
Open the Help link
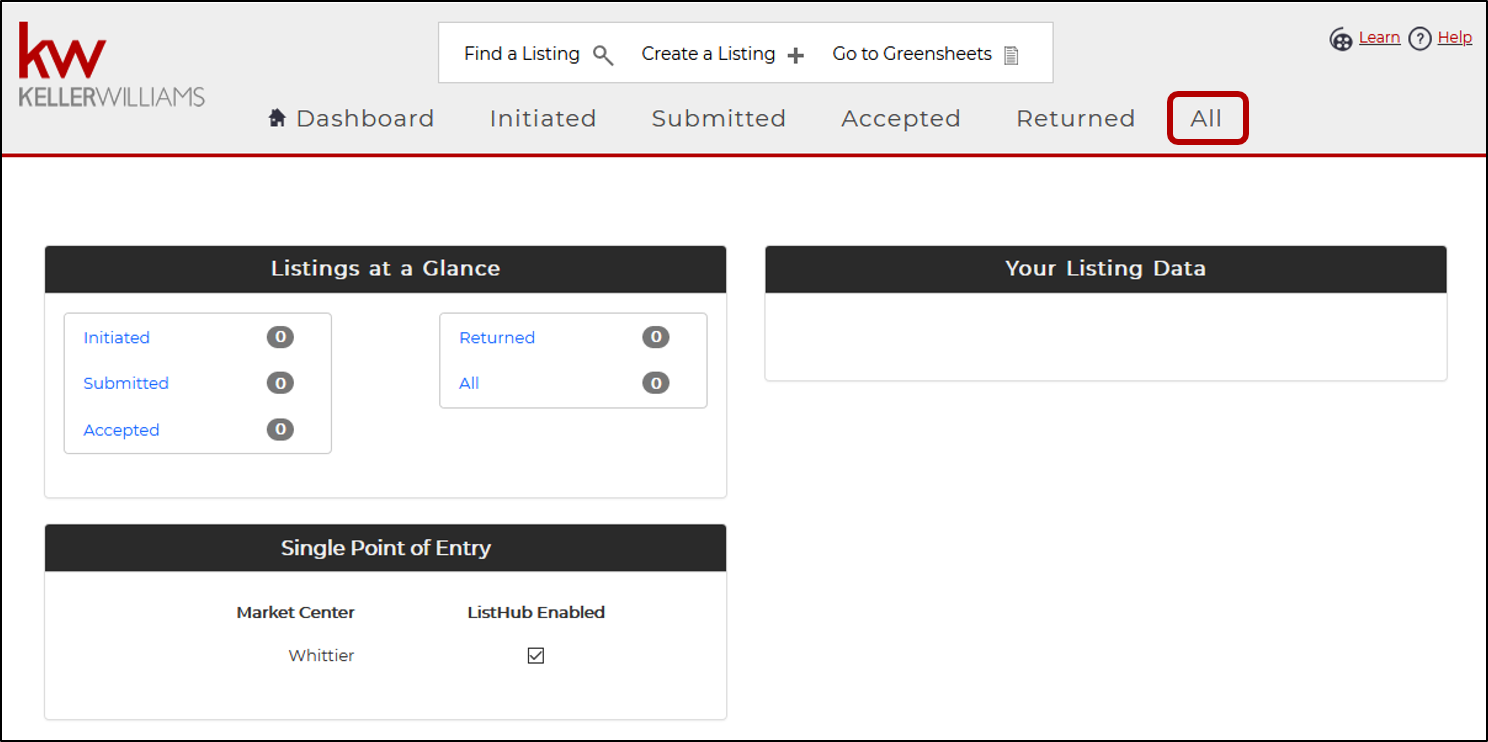(x=1454, y=38)
